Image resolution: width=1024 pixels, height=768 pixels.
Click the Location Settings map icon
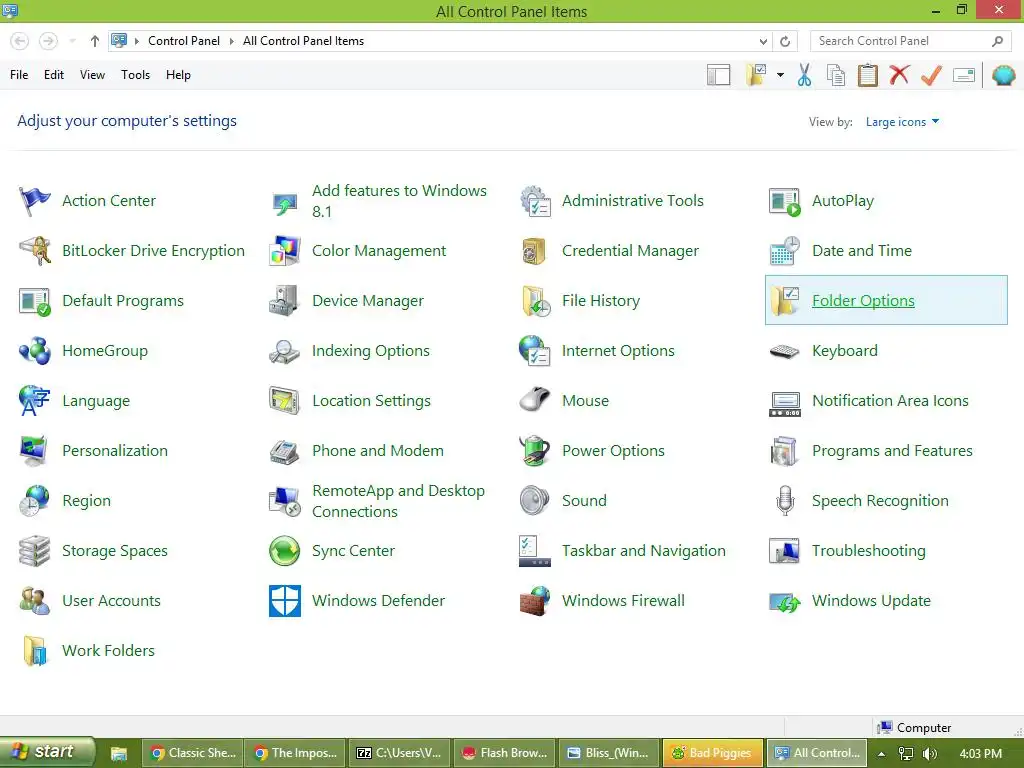285,401
